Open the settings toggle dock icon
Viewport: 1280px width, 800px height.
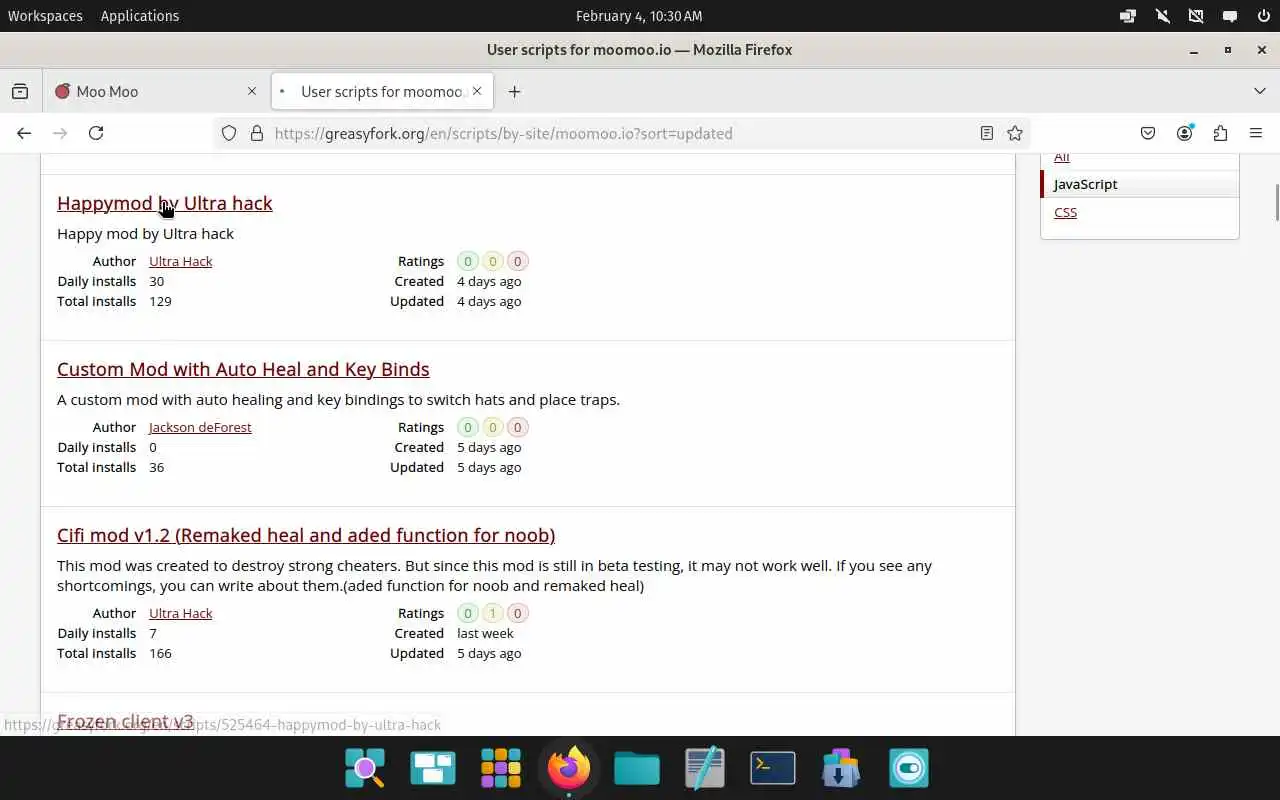pos(909,768)
